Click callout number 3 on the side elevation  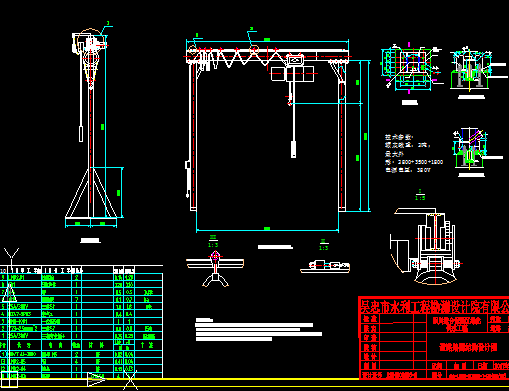point(108,23)
